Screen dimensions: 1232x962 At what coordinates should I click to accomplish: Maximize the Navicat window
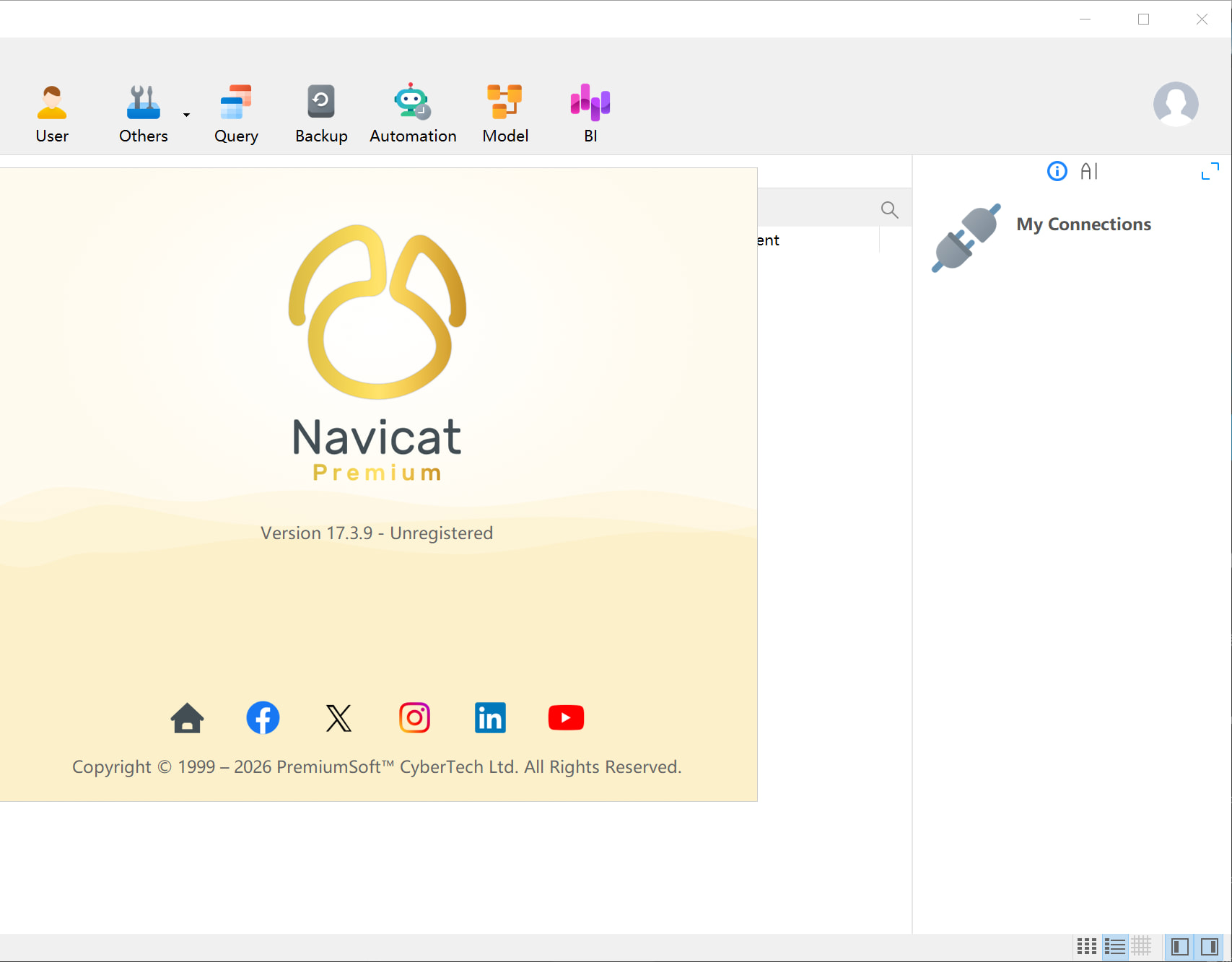pos(1143,19)
